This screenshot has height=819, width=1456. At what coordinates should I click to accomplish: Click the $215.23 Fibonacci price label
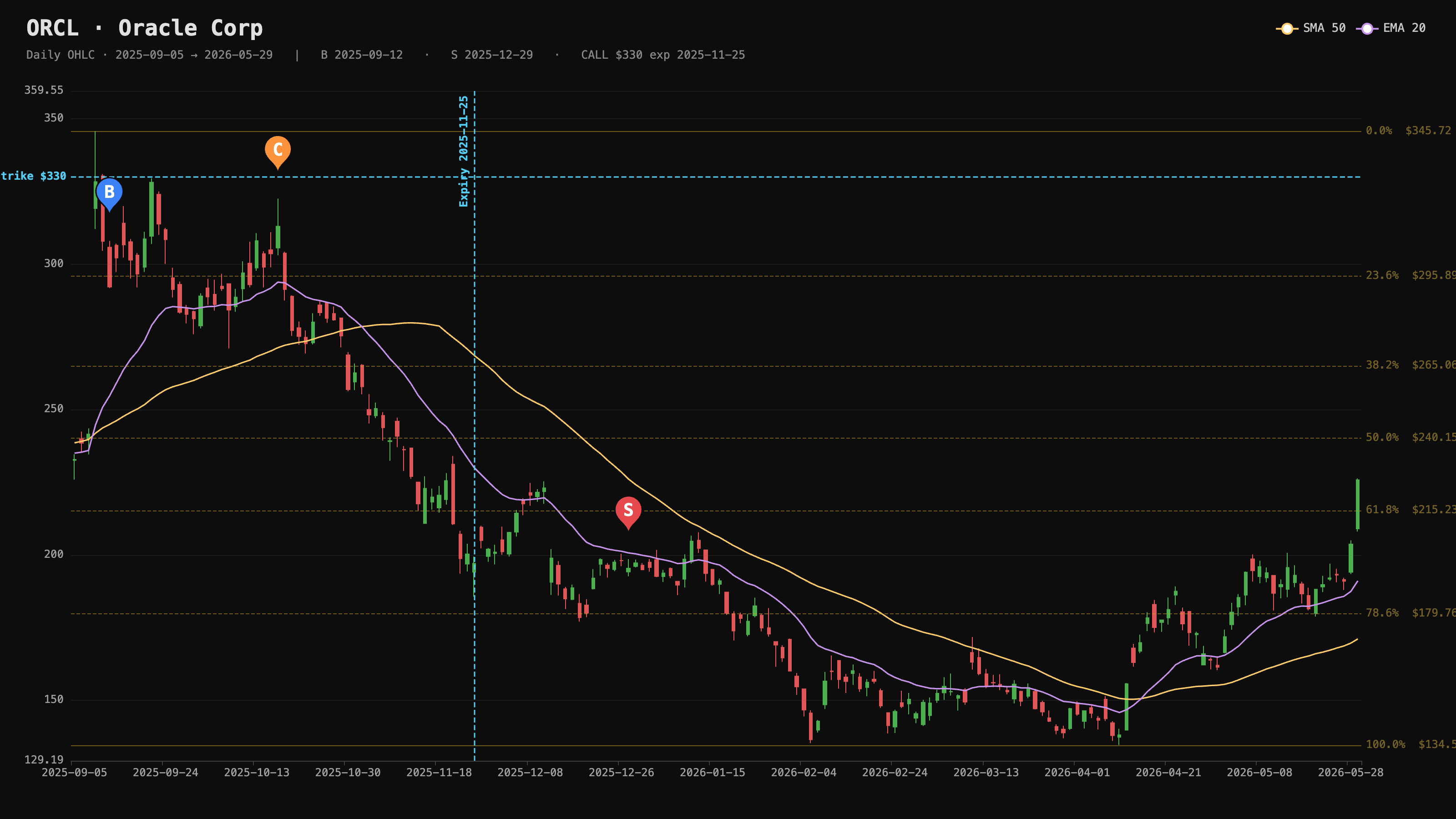1434,510
